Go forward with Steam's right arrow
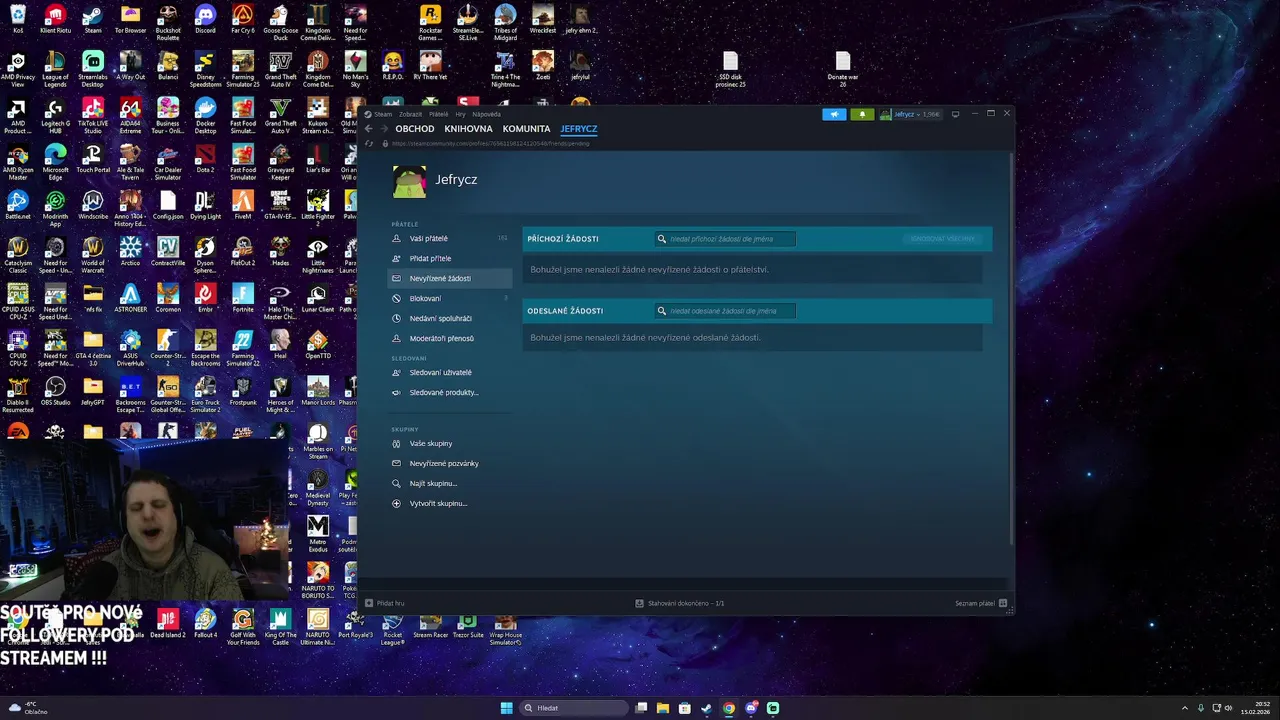Image resolution: width=1280 pixels, height=720 pixels. pyautogui.click(x=384, y=129)
